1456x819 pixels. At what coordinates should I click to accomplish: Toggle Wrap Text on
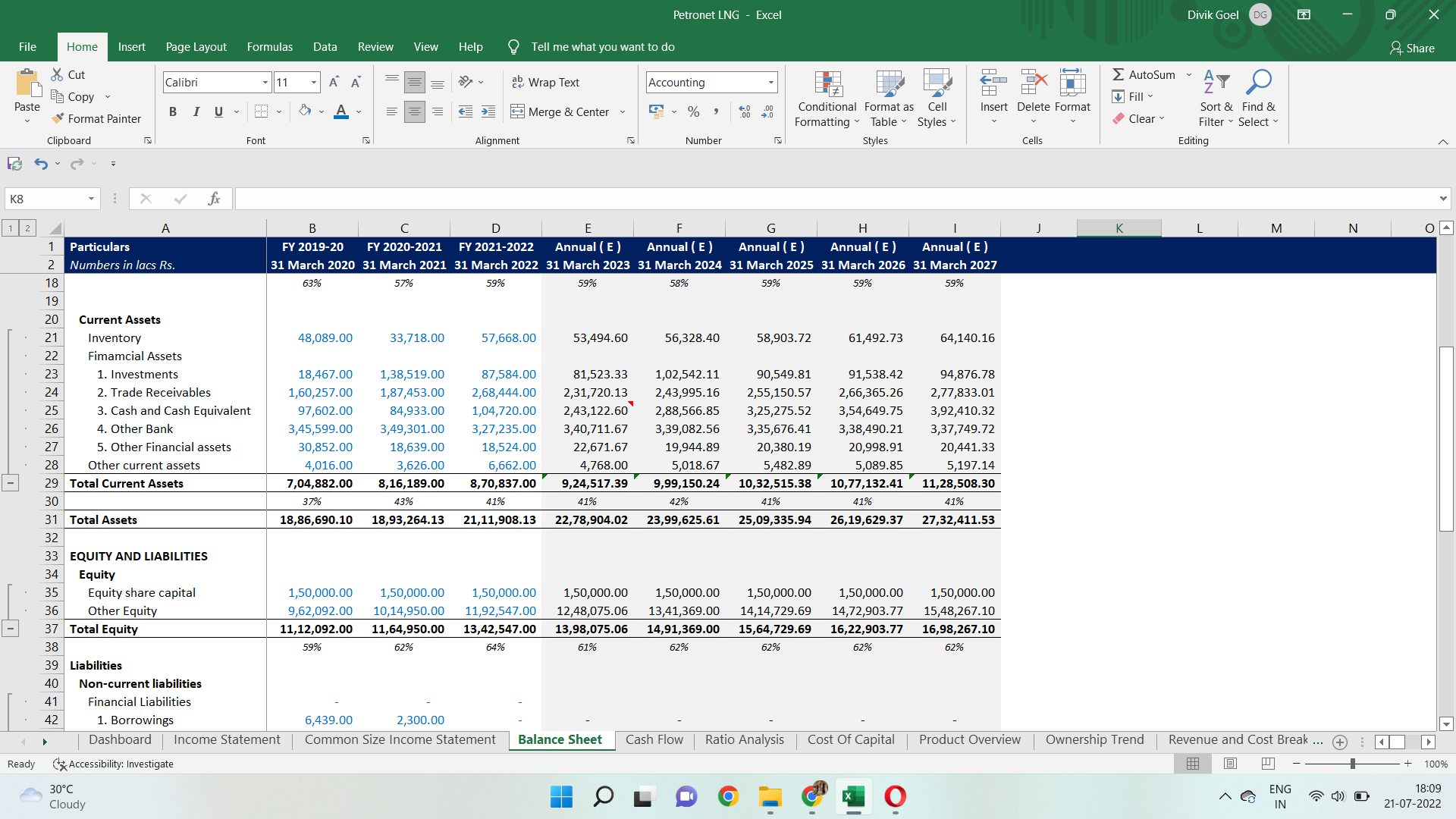(x=545, y=82)
